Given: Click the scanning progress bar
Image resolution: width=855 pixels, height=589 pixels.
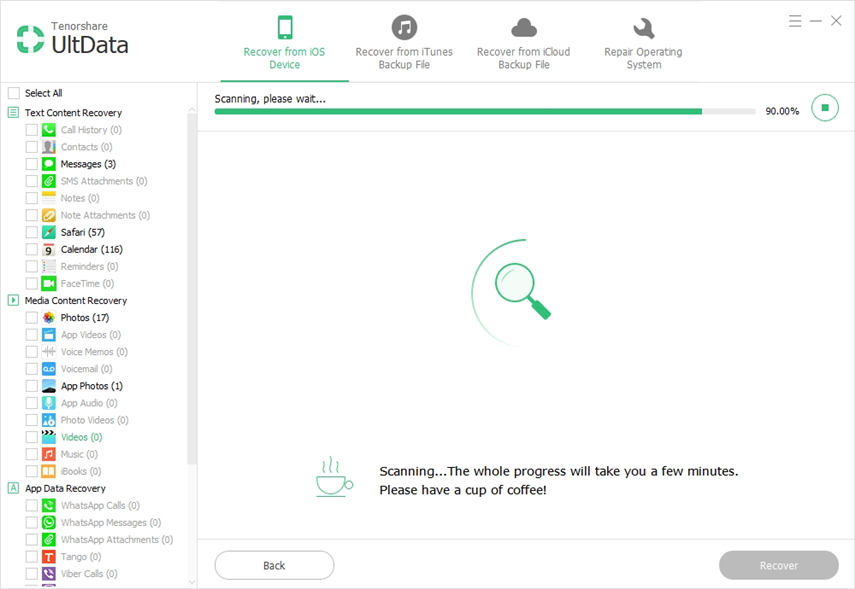Looking at the screenshot, I should click(x=485, y=111).
